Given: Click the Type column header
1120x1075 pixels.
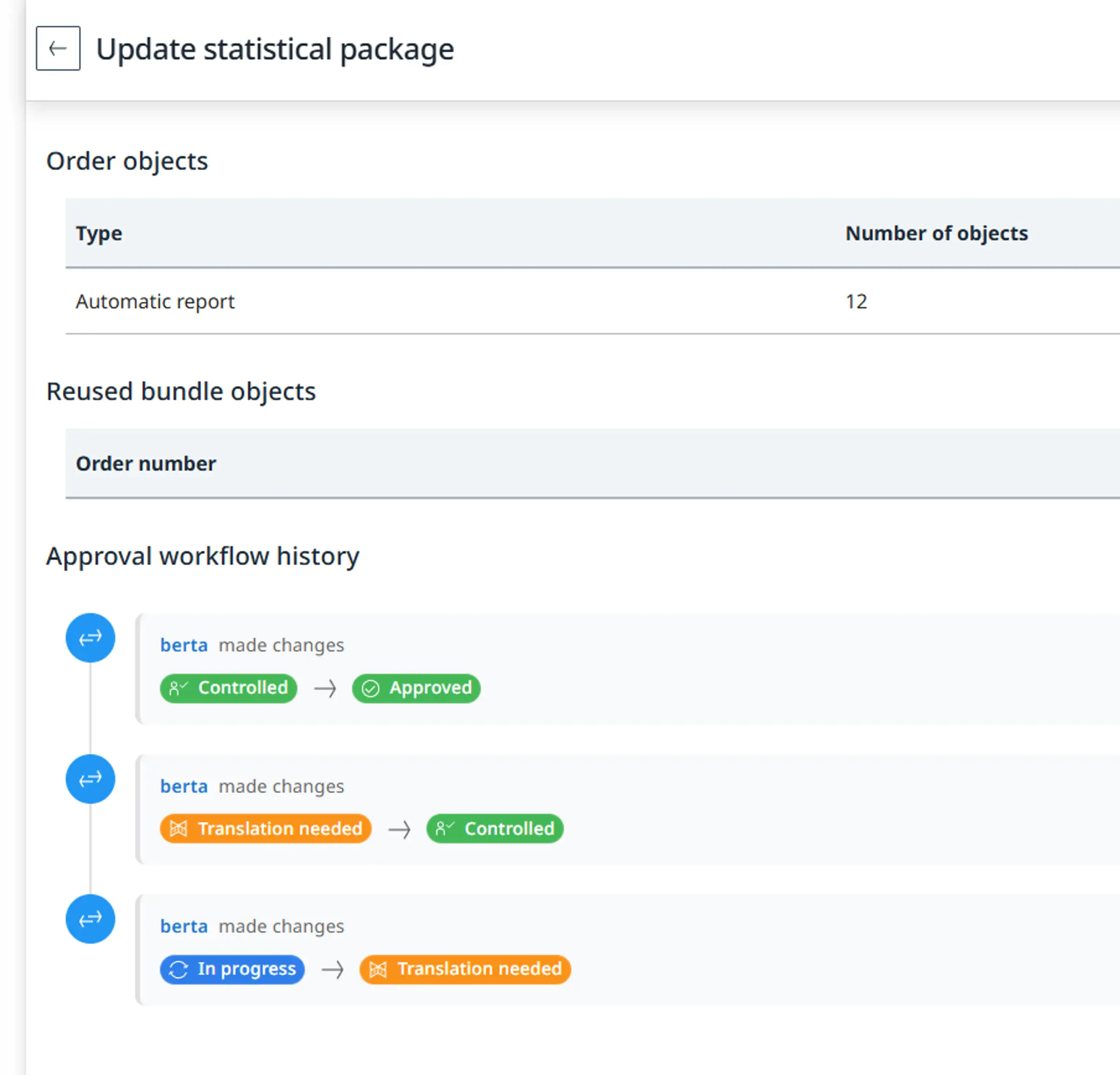Looking at the screenshot, I should coord(98,233).
